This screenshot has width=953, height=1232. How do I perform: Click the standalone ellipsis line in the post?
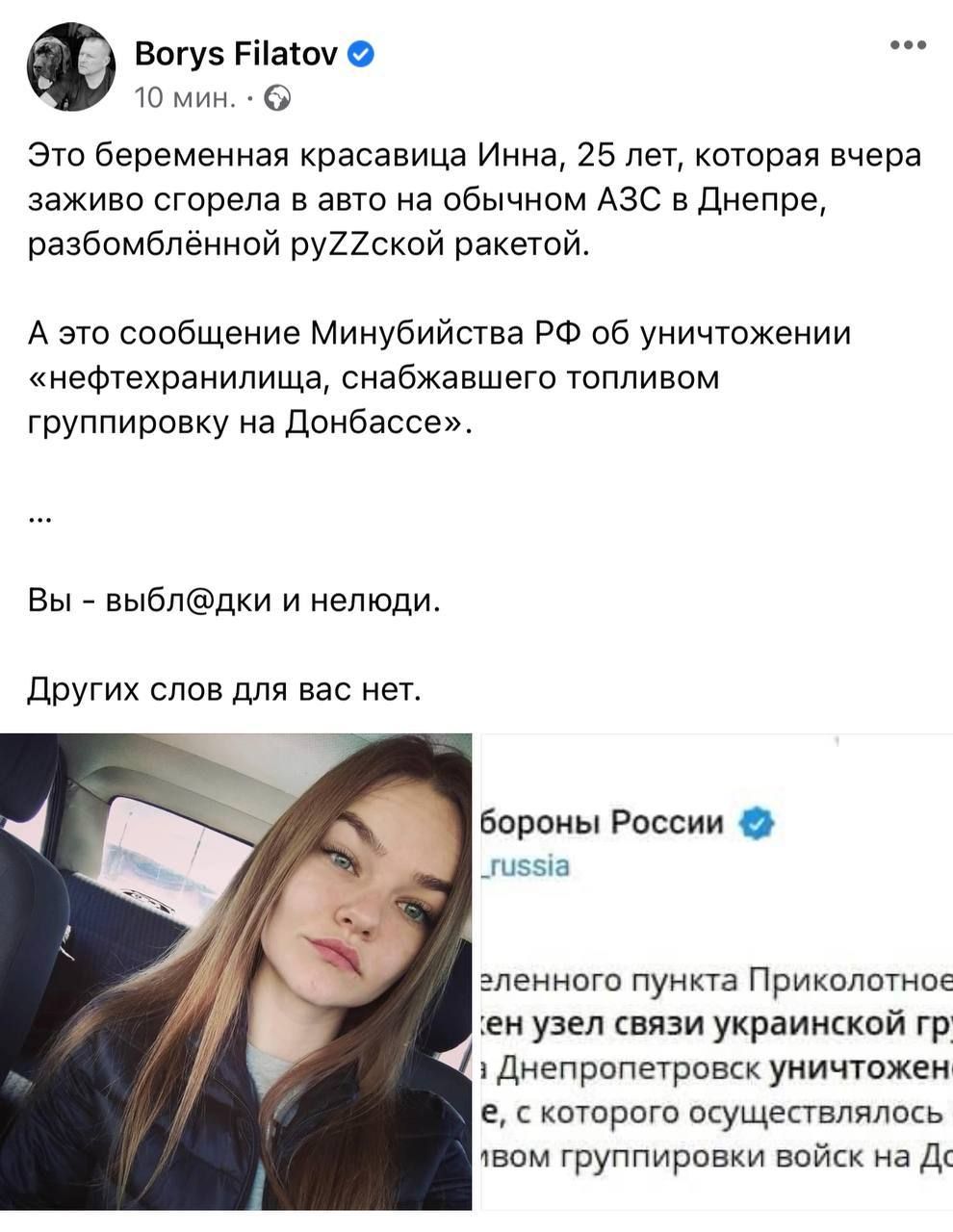pos(39,517)
